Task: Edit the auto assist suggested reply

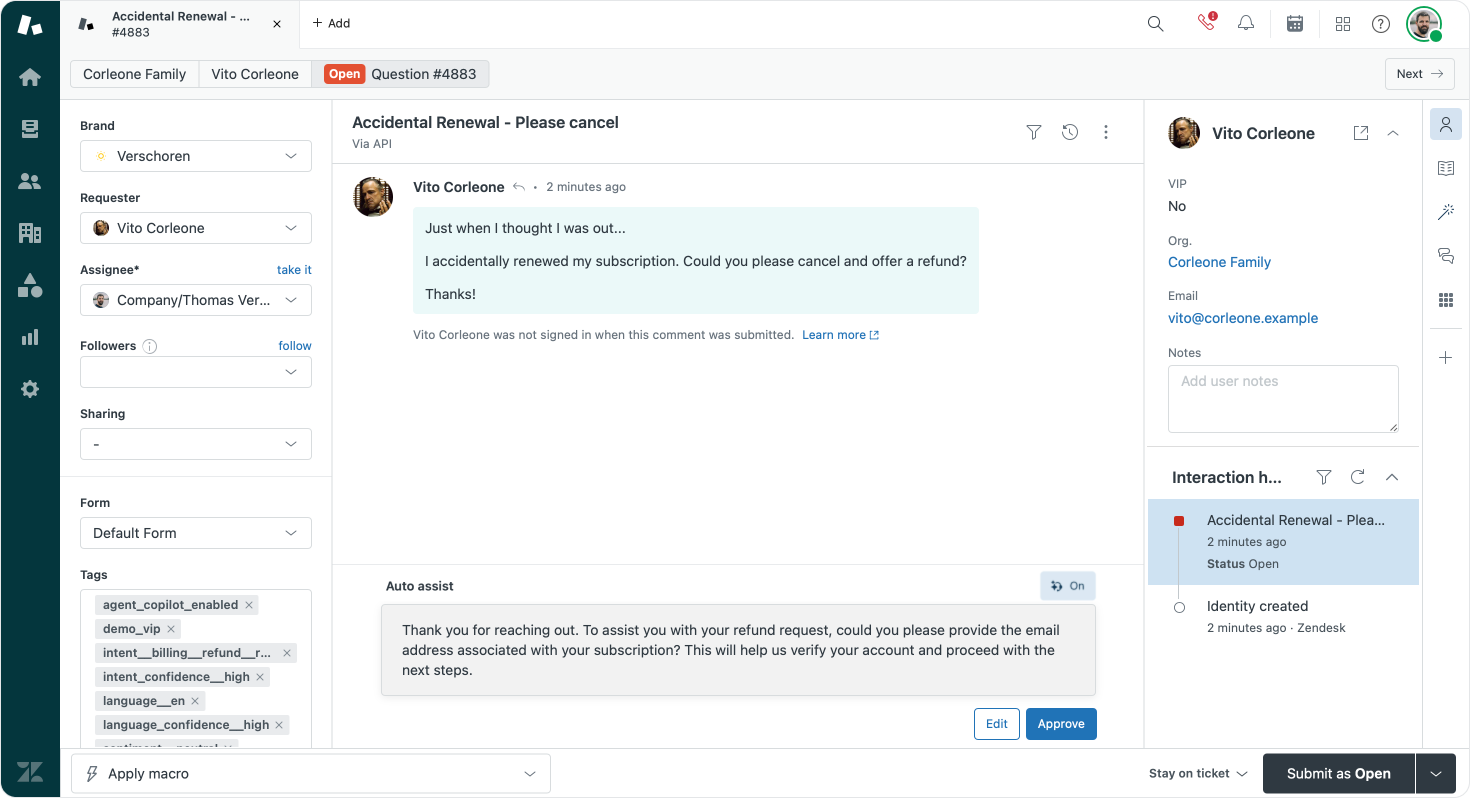Action: click(996, 724)
